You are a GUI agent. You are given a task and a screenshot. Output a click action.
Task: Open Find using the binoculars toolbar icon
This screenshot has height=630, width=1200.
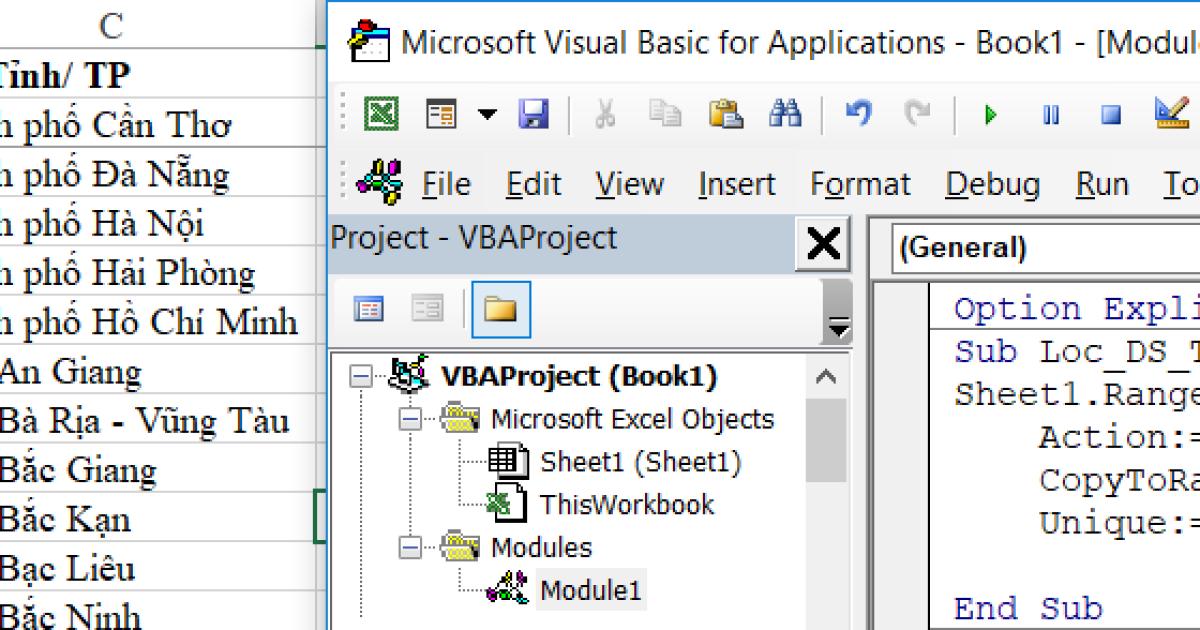click(x=787, y=113)
